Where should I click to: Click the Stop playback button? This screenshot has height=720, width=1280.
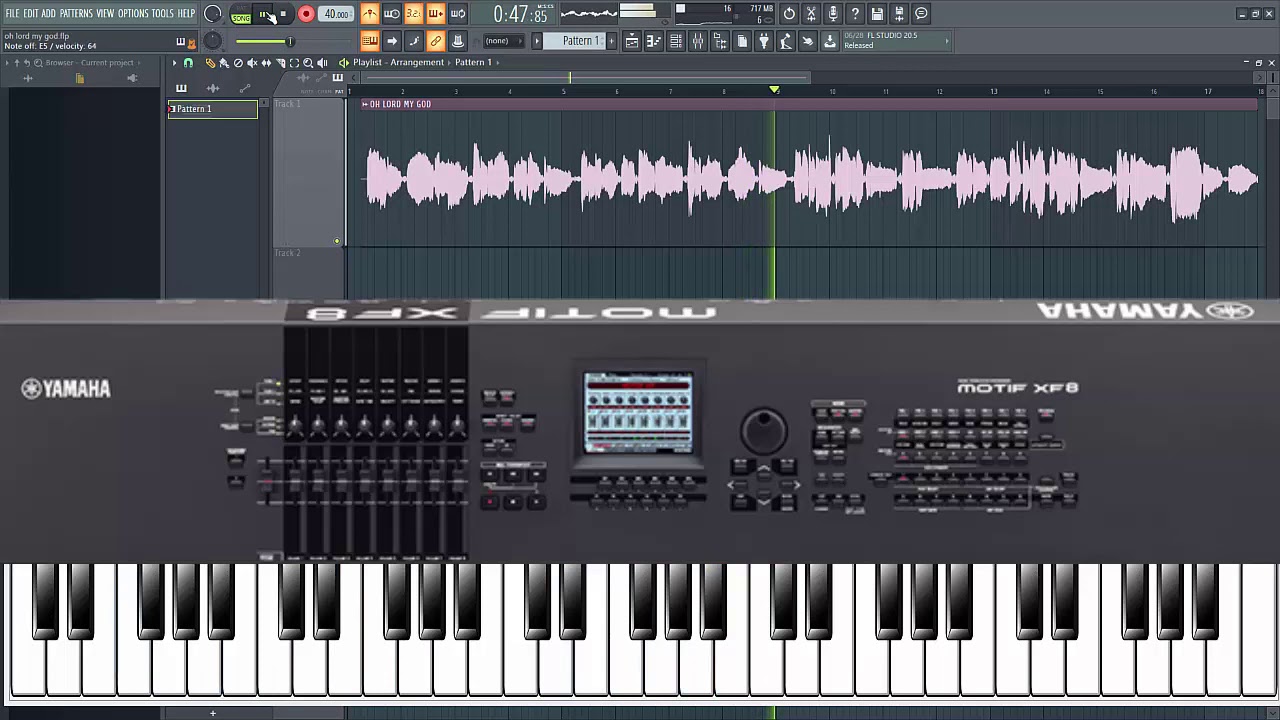point(284,14)
